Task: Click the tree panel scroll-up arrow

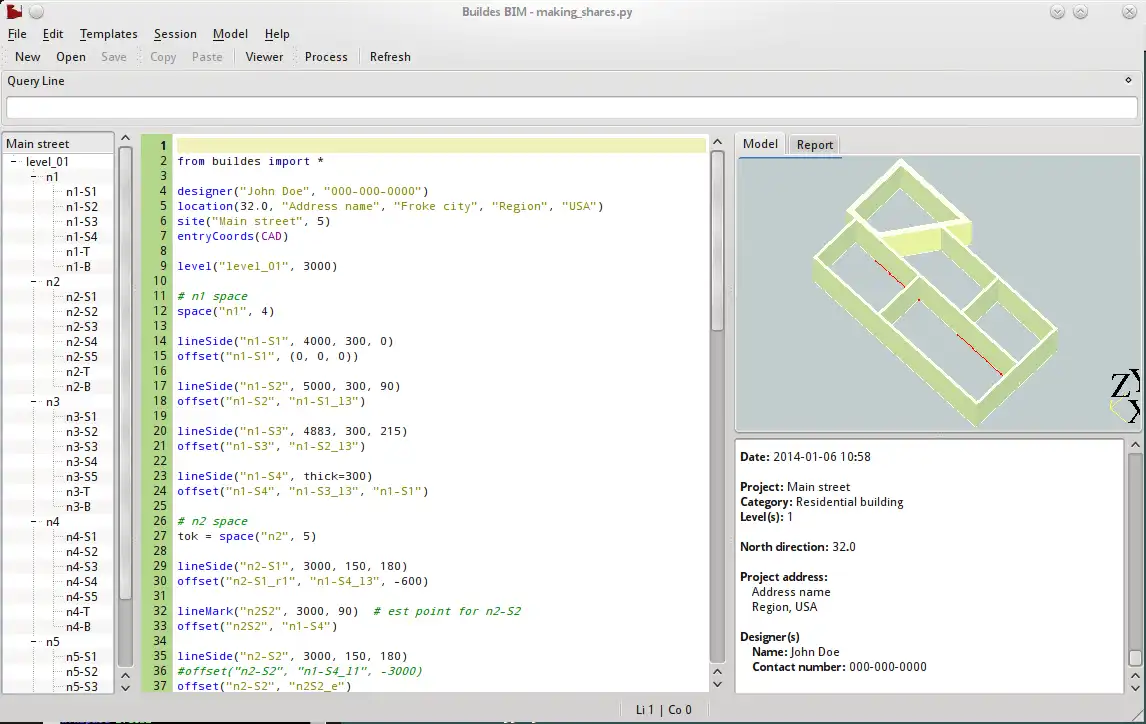Action: click(x=125, y=140)
